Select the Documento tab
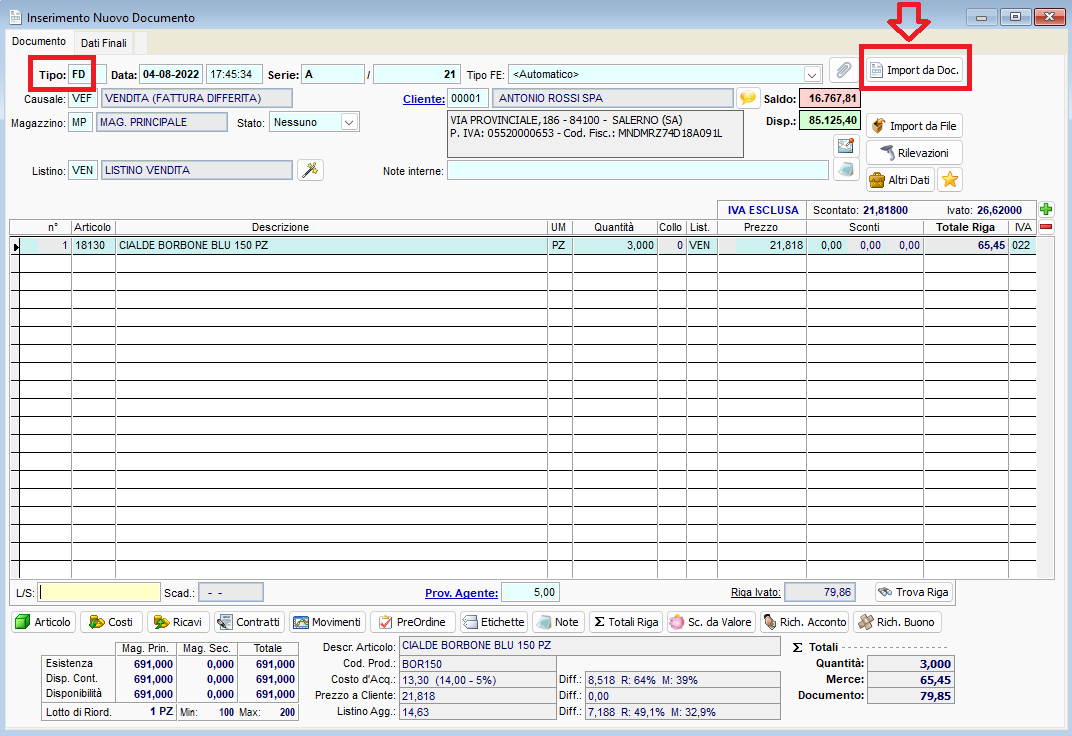1072x736 pixels. click(39, 42)
